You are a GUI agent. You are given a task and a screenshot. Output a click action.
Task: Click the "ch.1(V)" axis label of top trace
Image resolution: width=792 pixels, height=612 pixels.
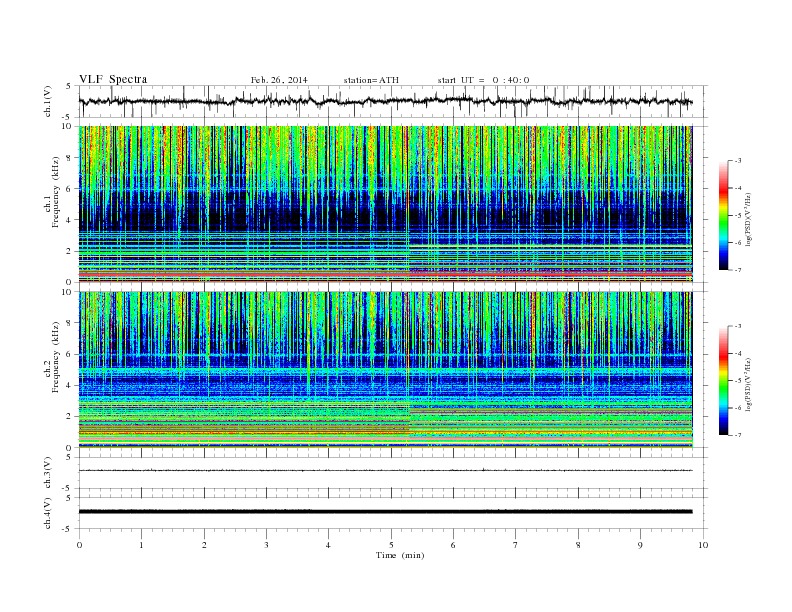click(x=48, y=101)
